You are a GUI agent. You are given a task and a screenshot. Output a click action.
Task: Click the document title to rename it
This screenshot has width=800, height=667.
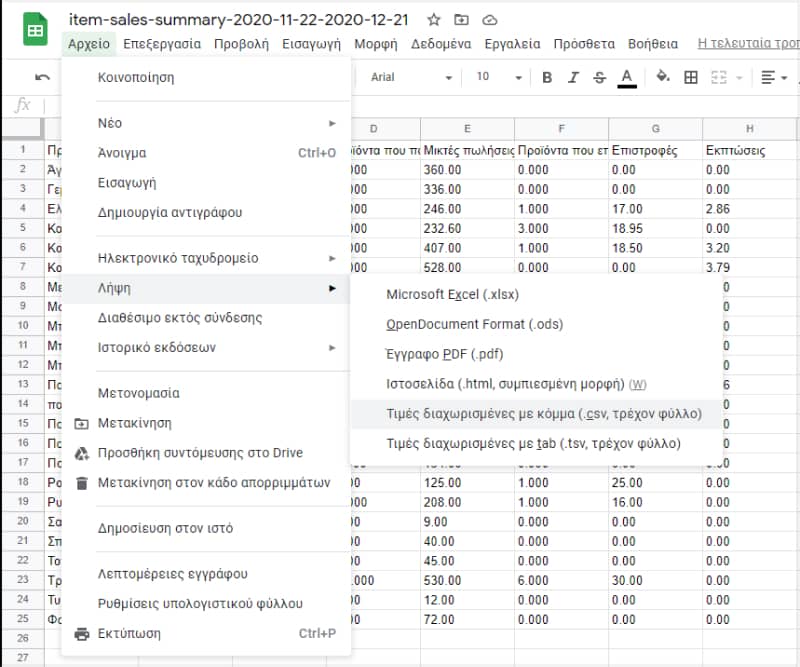click(x=242, y=20)
